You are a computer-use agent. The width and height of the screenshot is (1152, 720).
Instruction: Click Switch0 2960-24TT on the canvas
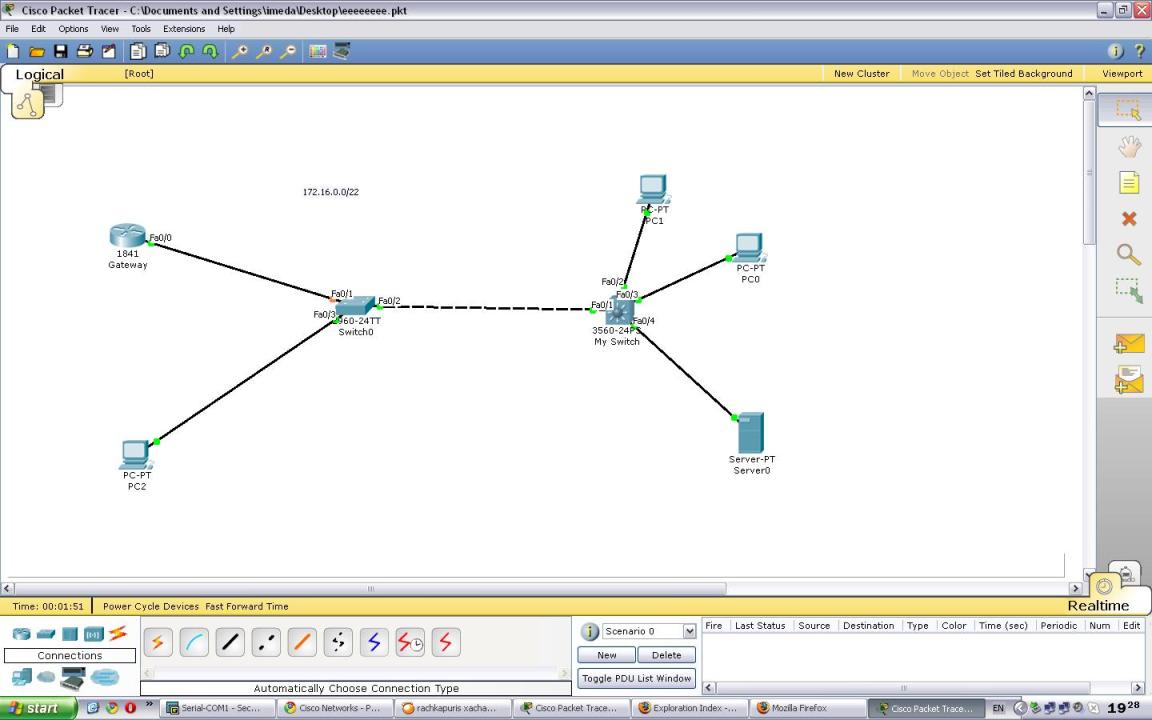[356, 306]
